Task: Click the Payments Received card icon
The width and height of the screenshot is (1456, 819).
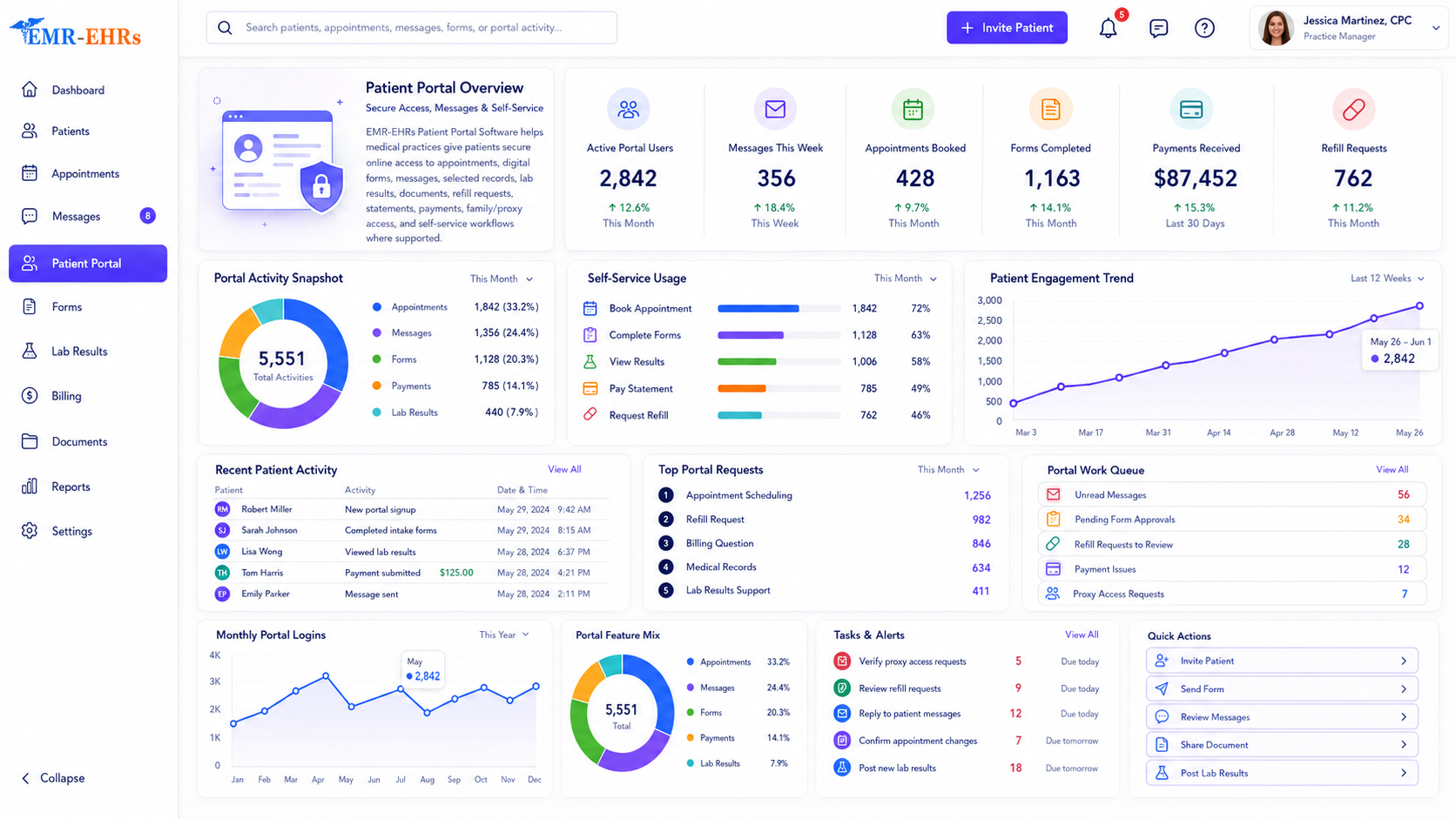Action: coord(1190,110)
